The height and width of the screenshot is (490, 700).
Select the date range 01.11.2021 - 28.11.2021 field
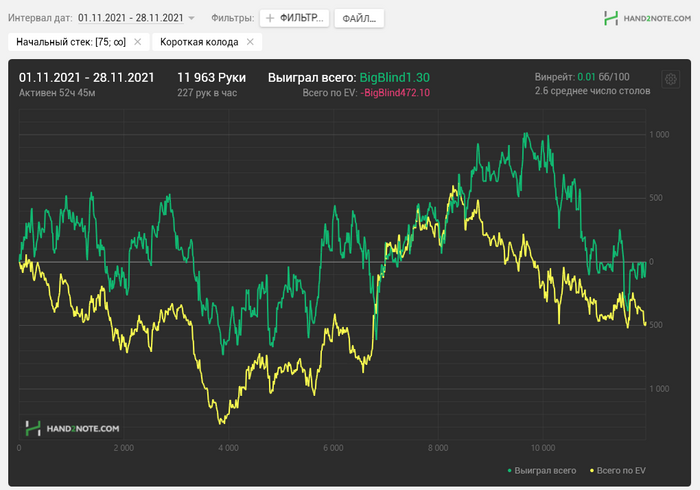[130, 18]
